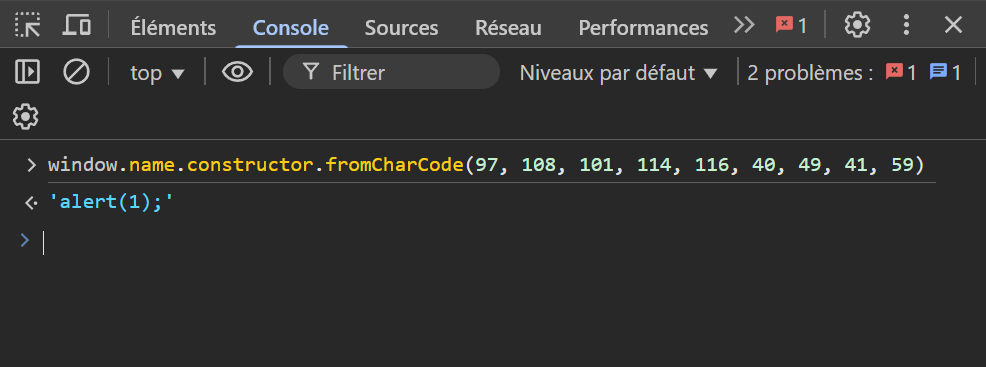Show more tabs via the double chevron
The height and width of the screenshot is (367, 986).
pos(744,26)
